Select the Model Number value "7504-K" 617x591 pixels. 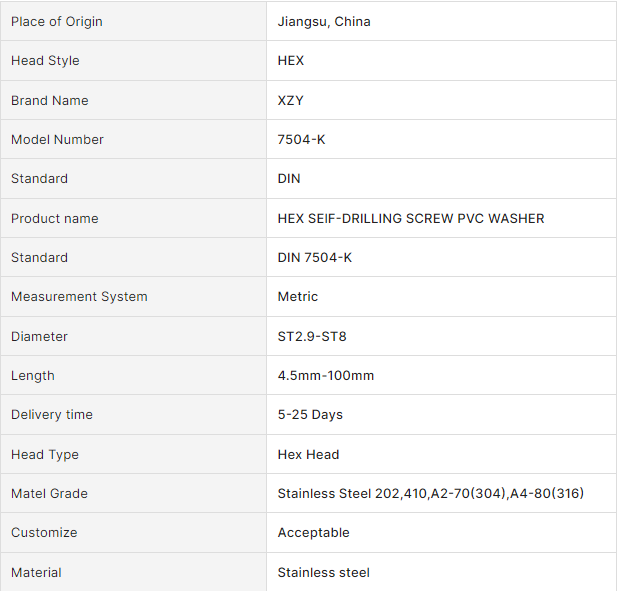pos(301,140)
